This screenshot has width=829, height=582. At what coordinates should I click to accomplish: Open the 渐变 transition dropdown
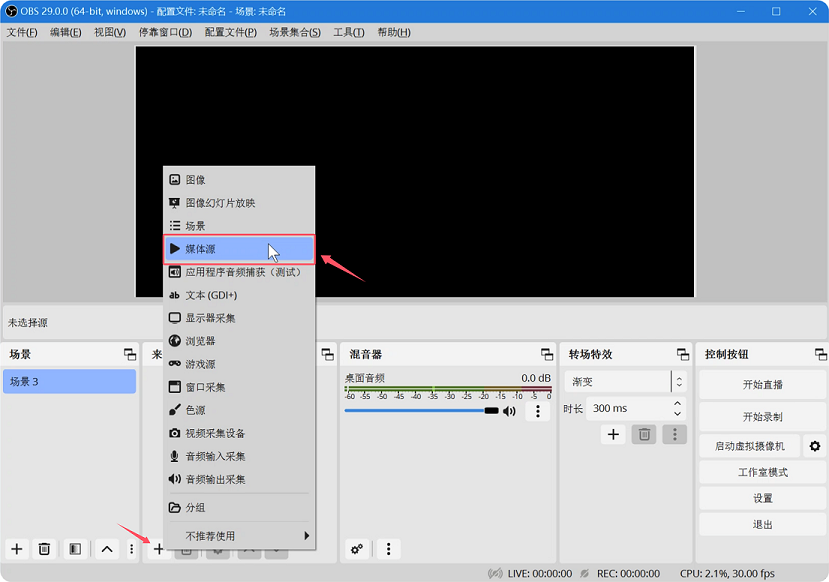[x=625, y=382]
